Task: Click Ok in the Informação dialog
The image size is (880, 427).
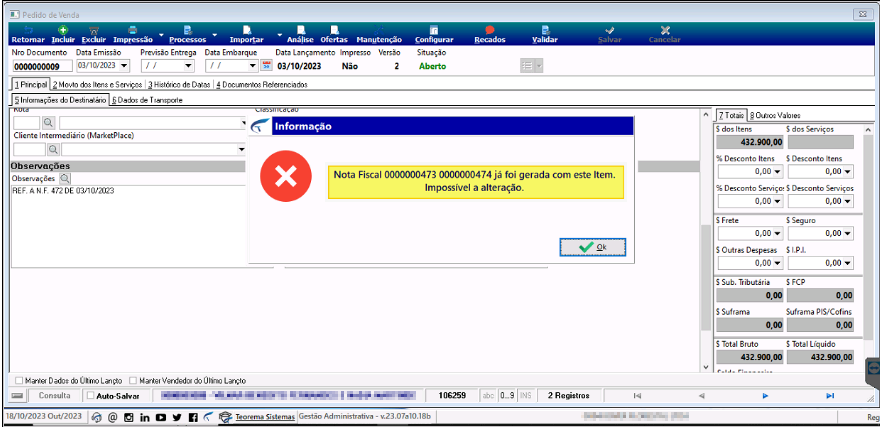Action: coord(593,247)
